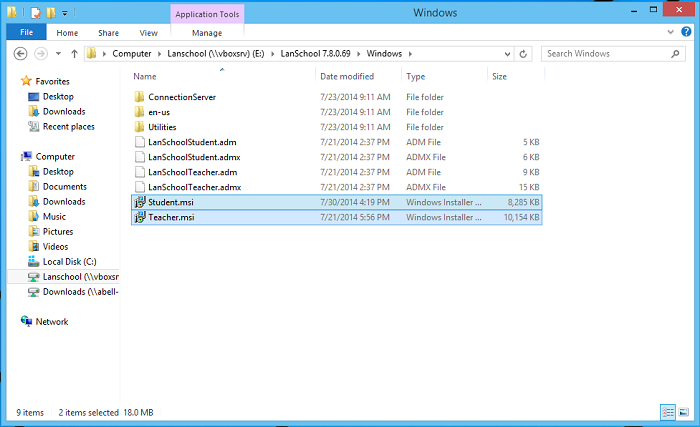The height and width of the screenshot is (427, 700).
Task: Click the 7/30/2014 4:19 PM date cell
Action: pyautogui.click(x=354, y=202)
